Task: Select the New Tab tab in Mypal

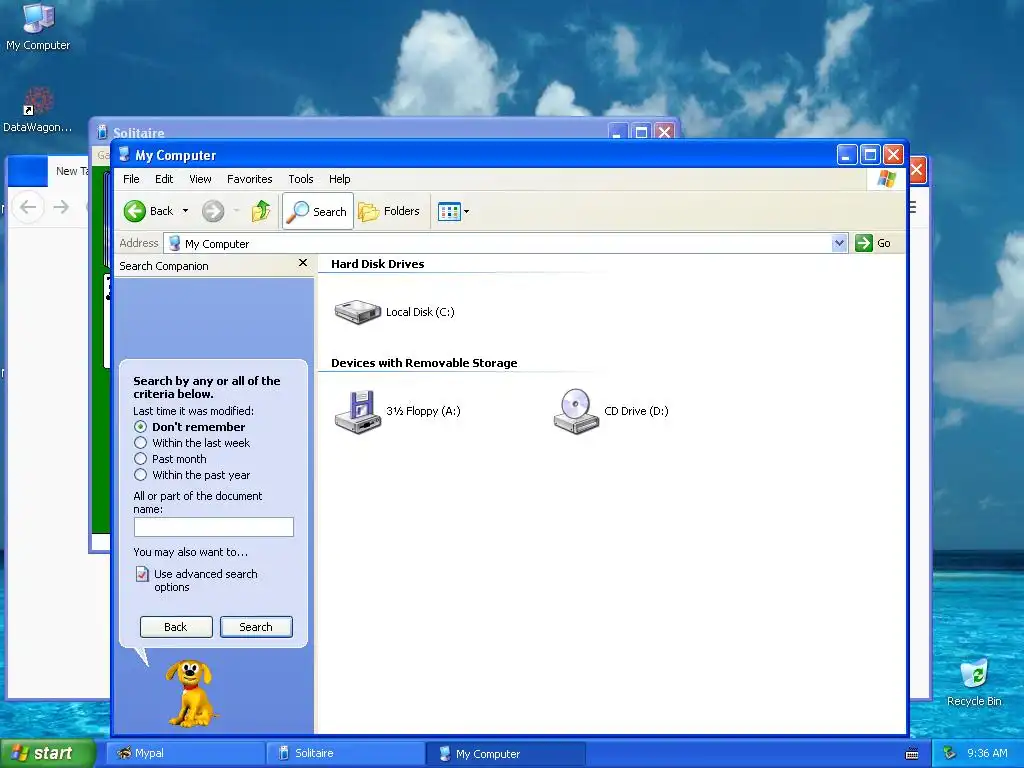Action: pyautogui.click(x=70, y=171)
